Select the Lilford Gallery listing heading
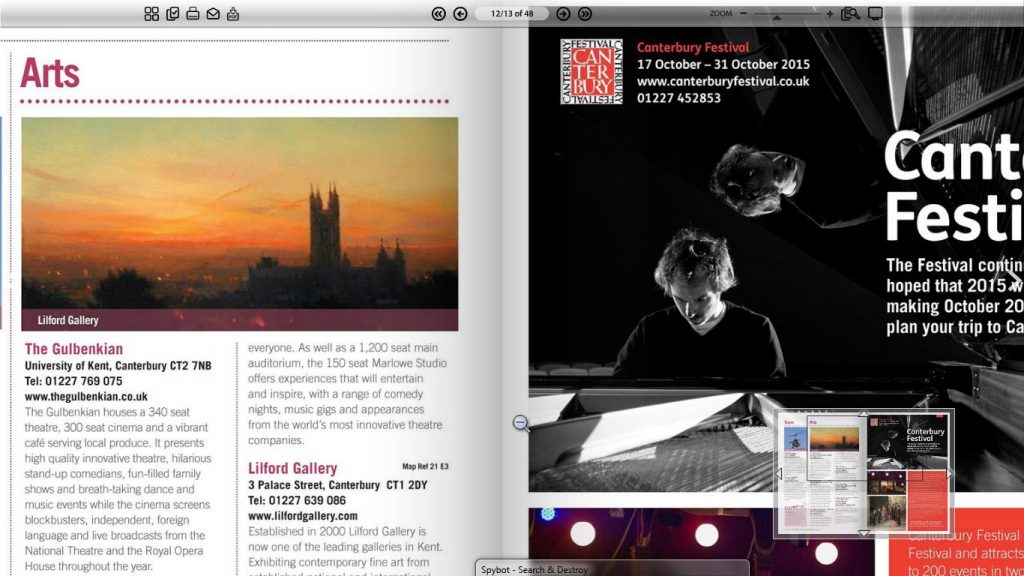Viewport: 1024px width, 576px height. [293, 468]
